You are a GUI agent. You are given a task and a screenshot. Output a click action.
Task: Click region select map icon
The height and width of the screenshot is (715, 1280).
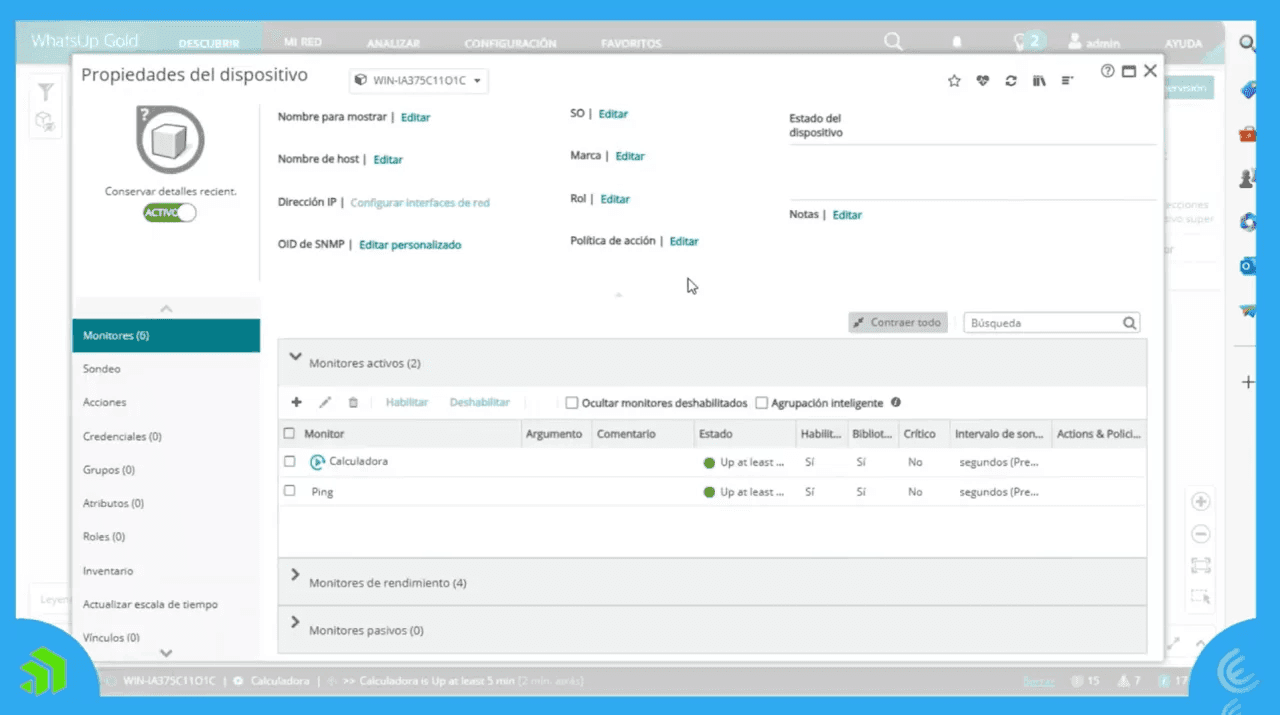pos(1202,596)
